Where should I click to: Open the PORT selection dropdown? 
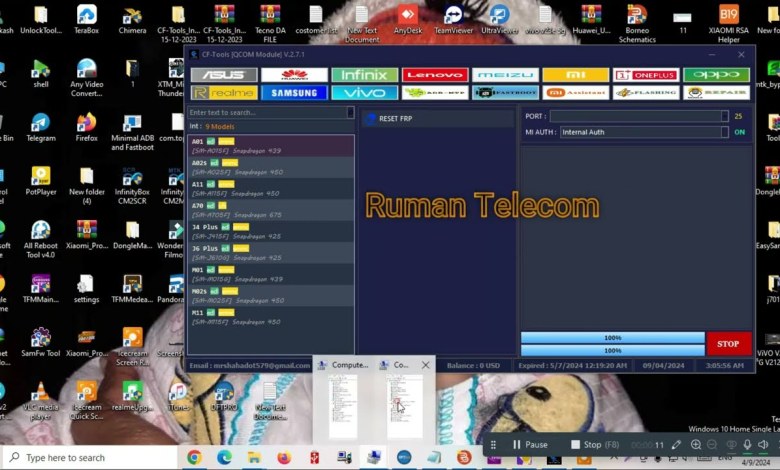(636, 116)
